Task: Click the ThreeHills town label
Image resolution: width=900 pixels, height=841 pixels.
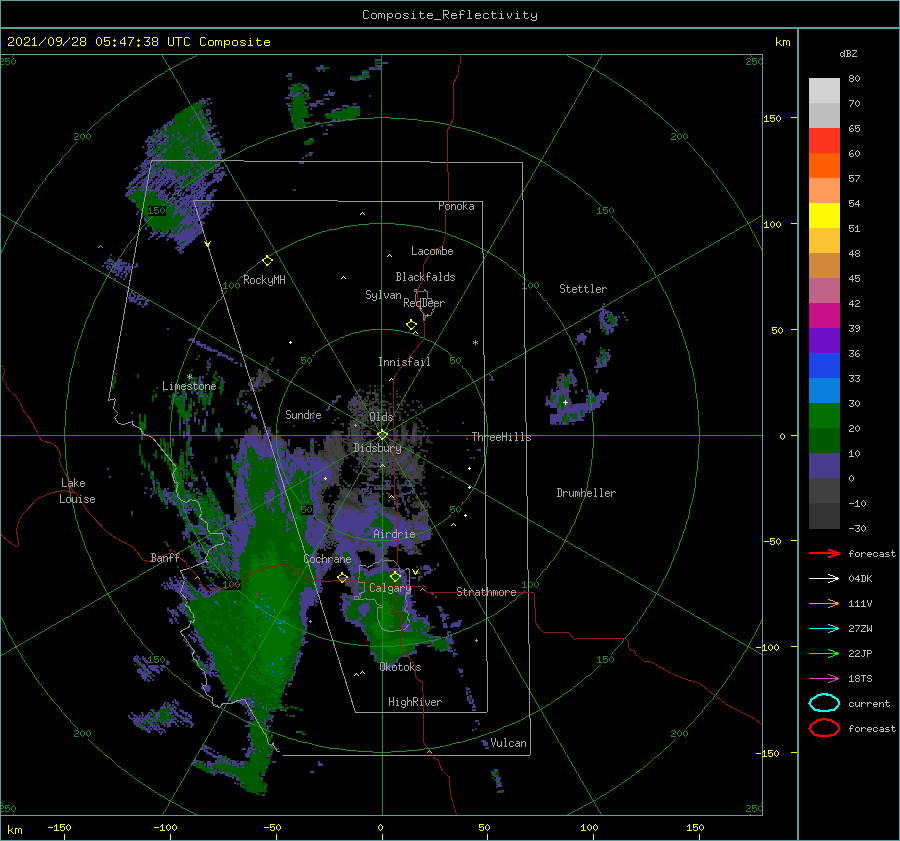Action: click(501, 437)
